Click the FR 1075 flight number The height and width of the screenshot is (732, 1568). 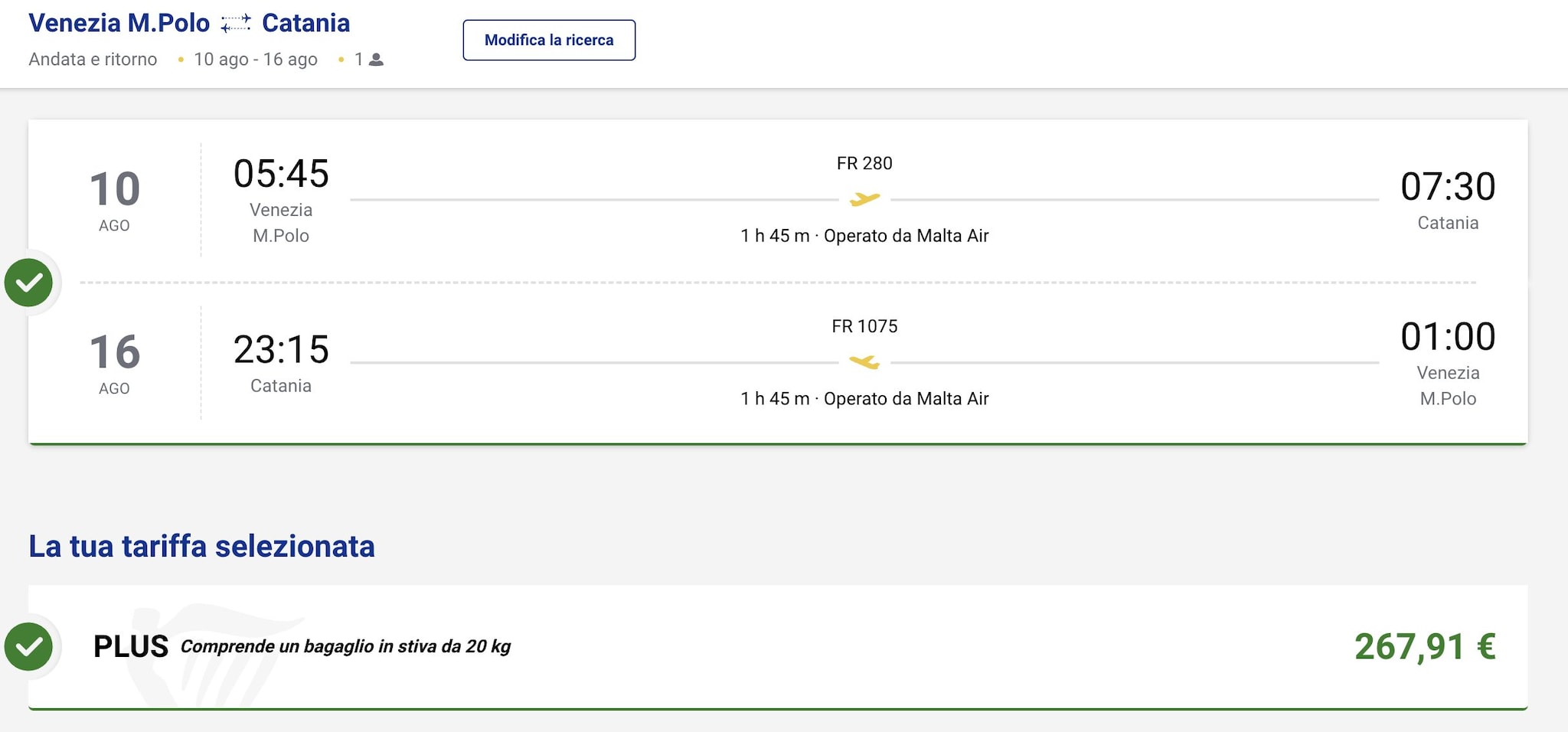point(864,326)
